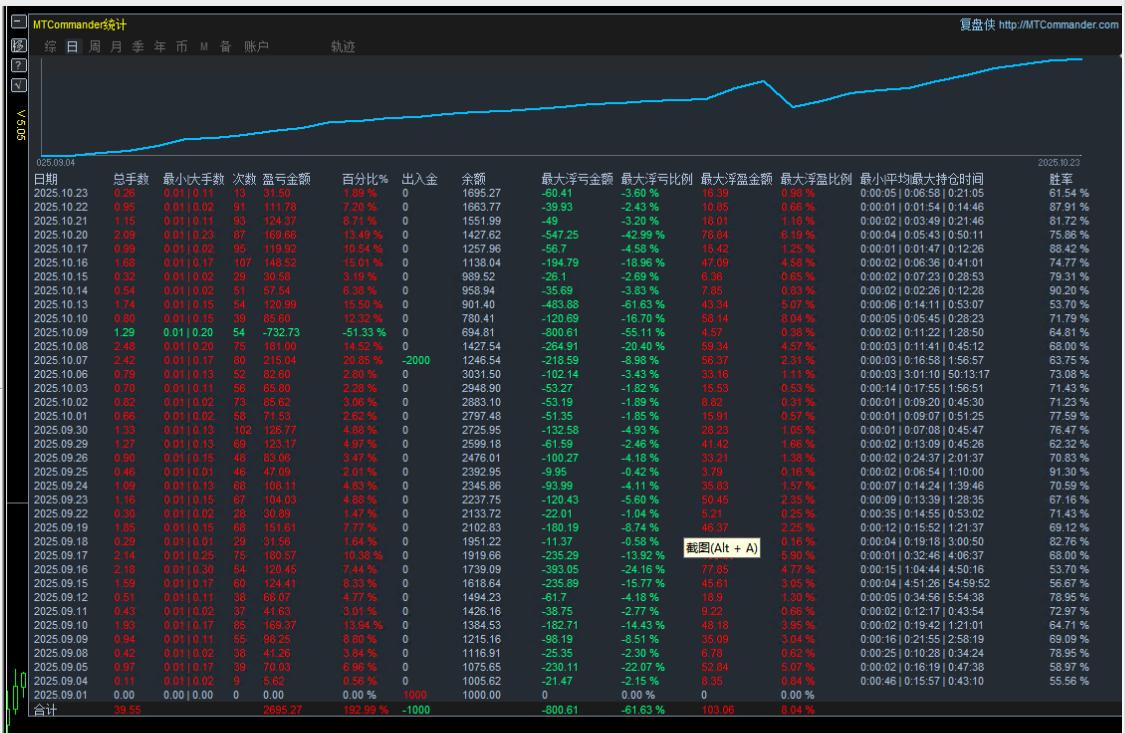
Task: Toggle the 轨迹 trajectory view
Action: pyautogui.click(x=343, y=47)
